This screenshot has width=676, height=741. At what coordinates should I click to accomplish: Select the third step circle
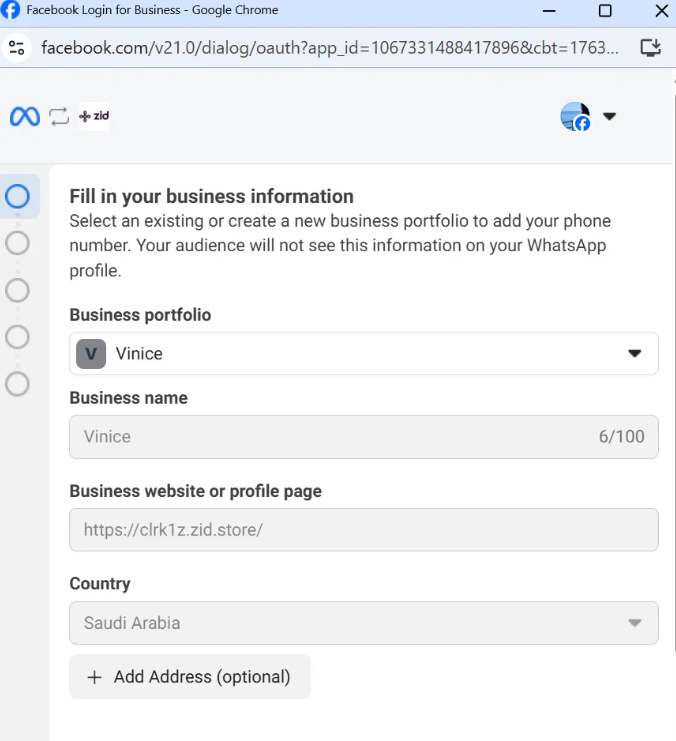click(17, 290)
